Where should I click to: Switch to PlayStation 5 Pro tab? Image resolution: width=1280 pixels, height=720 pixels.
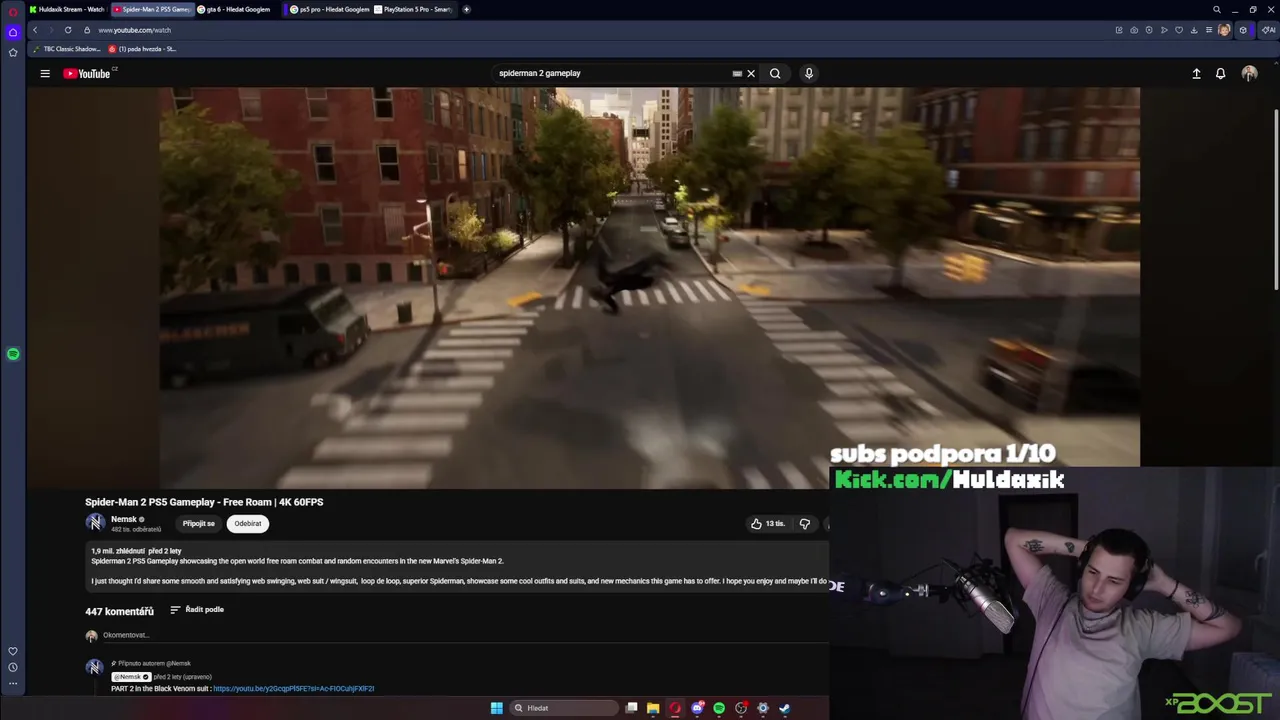[414, 9]
